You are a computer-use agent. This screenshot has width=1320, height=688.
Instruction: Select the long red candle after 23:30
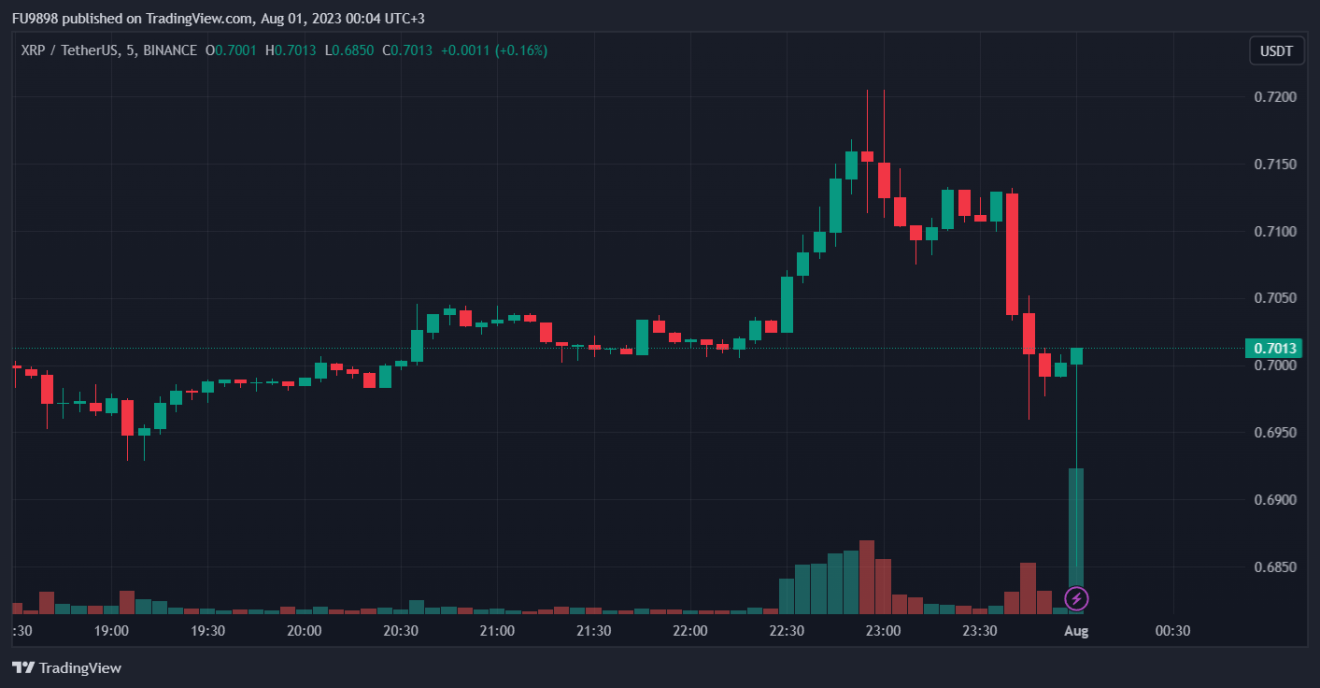tap(1012, 254)
